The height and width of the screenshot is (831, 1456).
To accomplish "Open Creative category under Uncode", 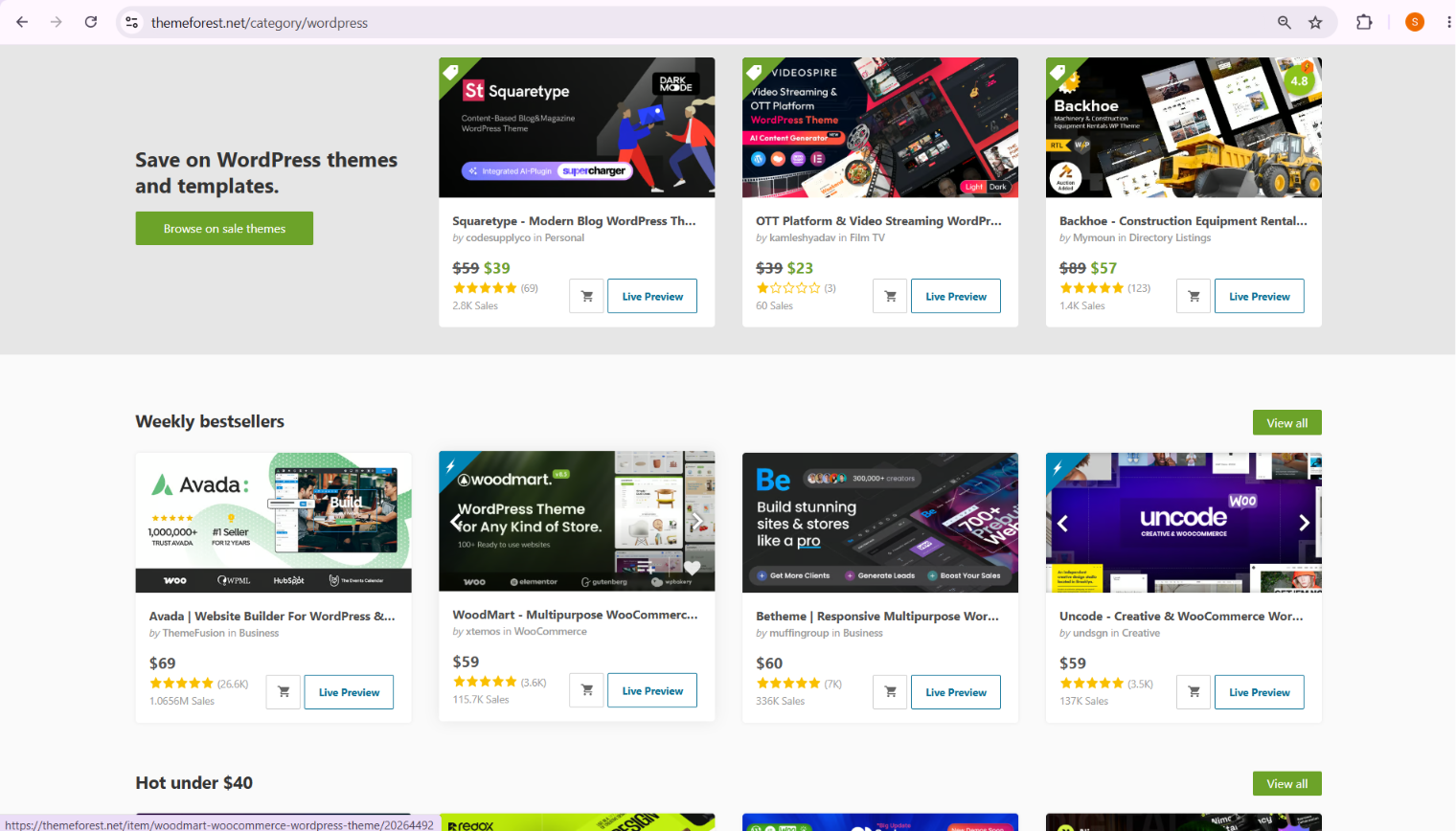I will 1141,633.
